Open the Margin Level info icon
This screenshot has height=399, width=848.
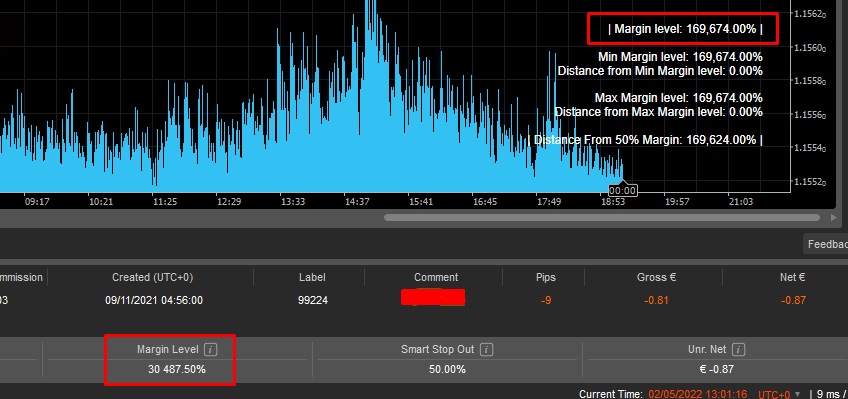click(211, 350)
